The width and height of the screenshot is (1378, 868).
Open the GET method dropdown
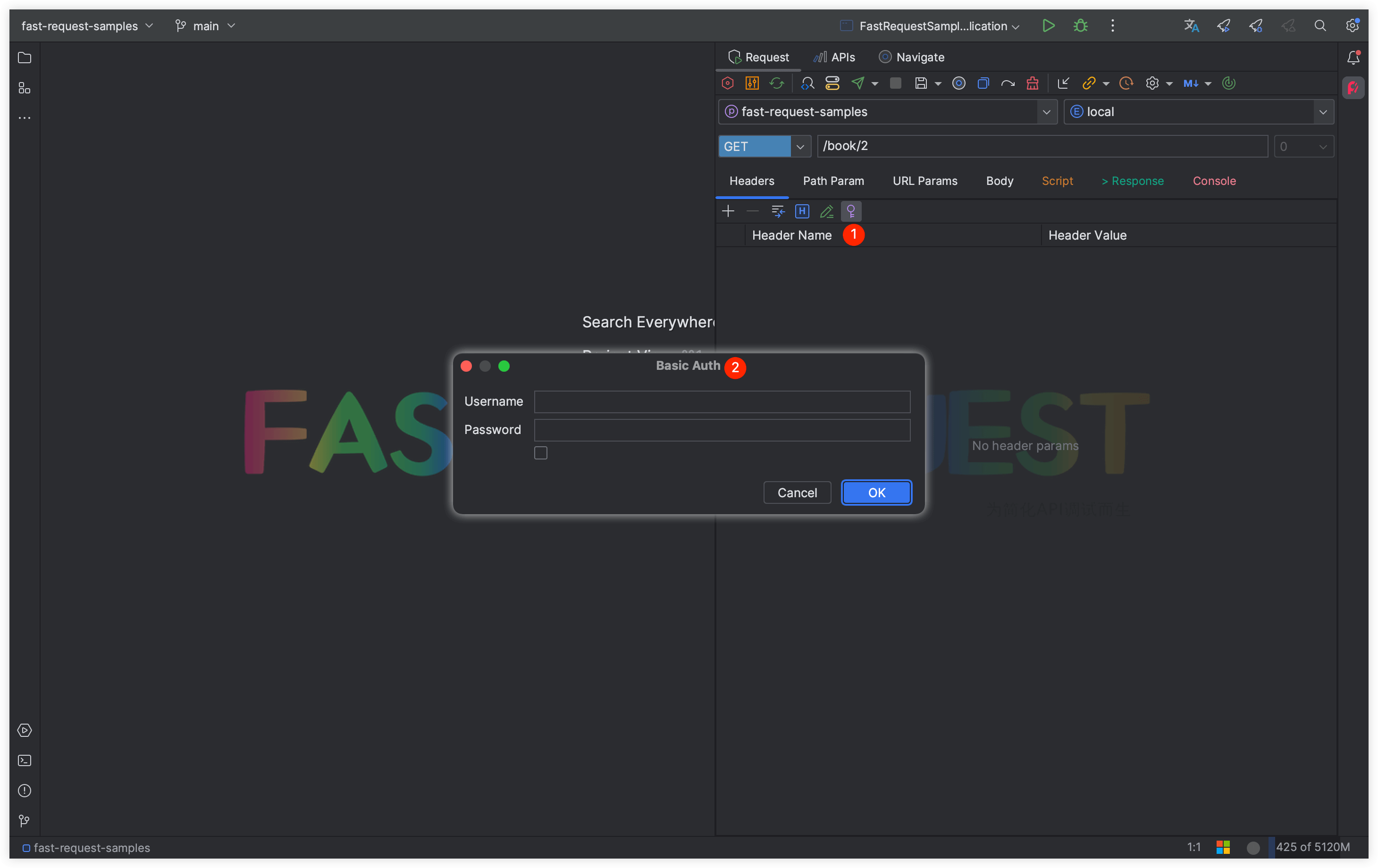coord(799,147)
